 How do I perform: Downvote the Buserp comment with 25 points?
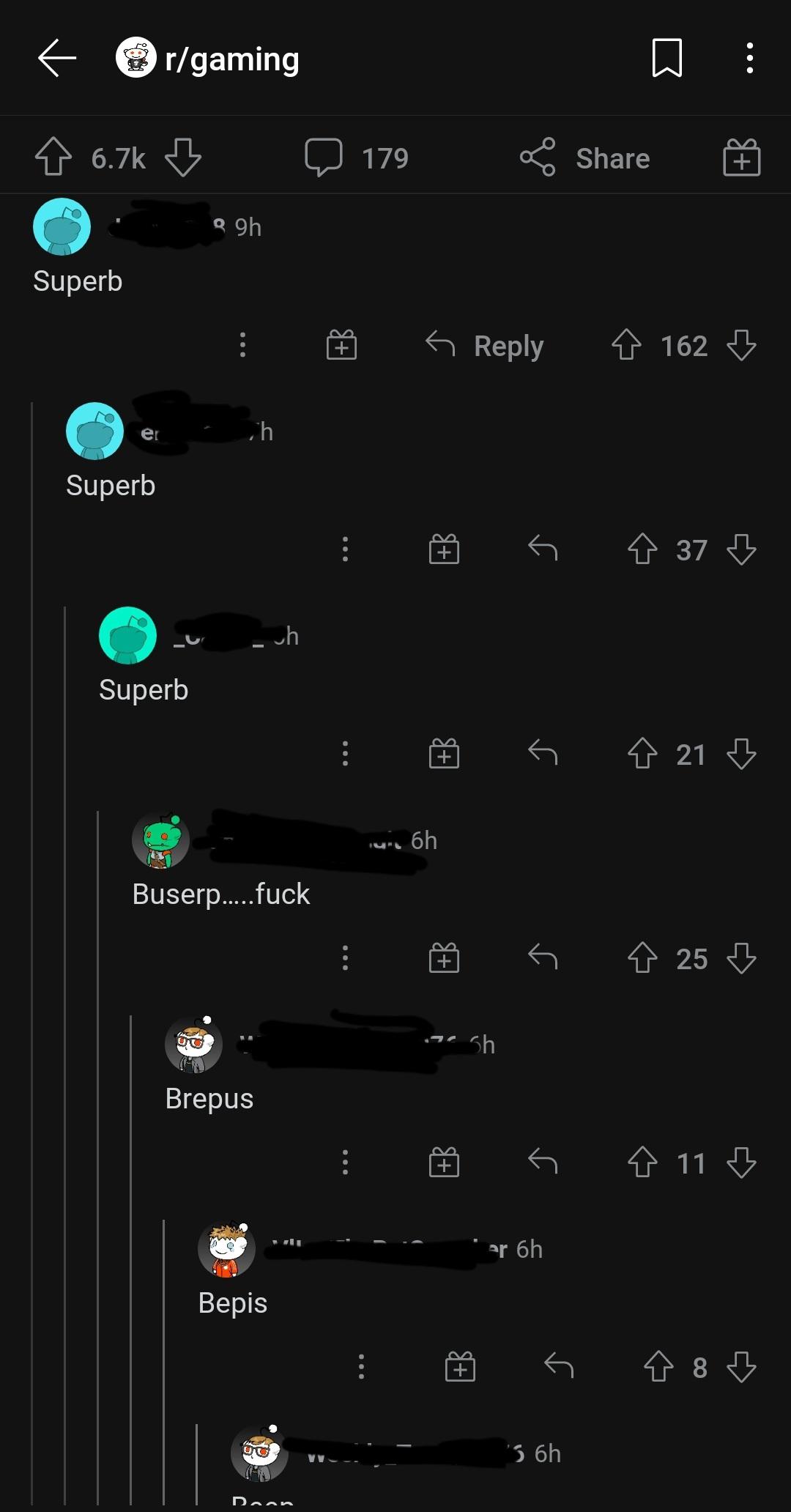pyautogui.click(x=741, y=958)
